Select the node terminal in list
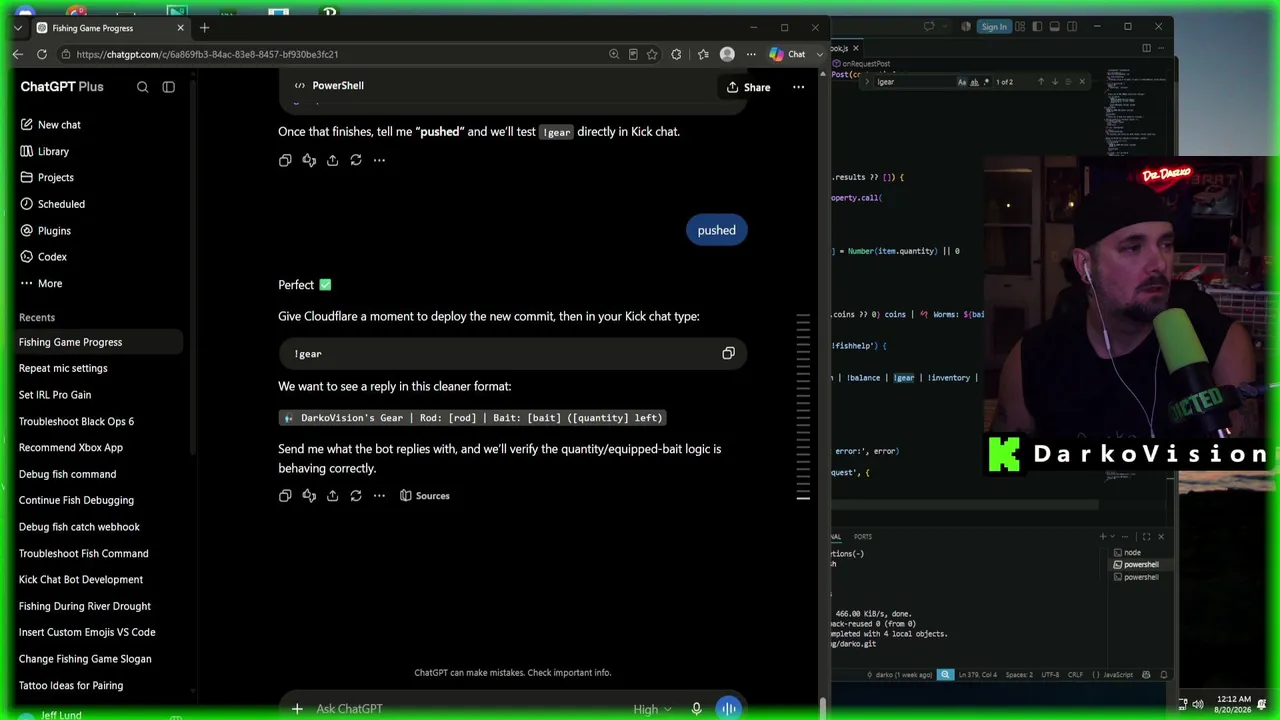Screen dimensions: 1280x720 pyautogui.click(x=1130, y=553)
